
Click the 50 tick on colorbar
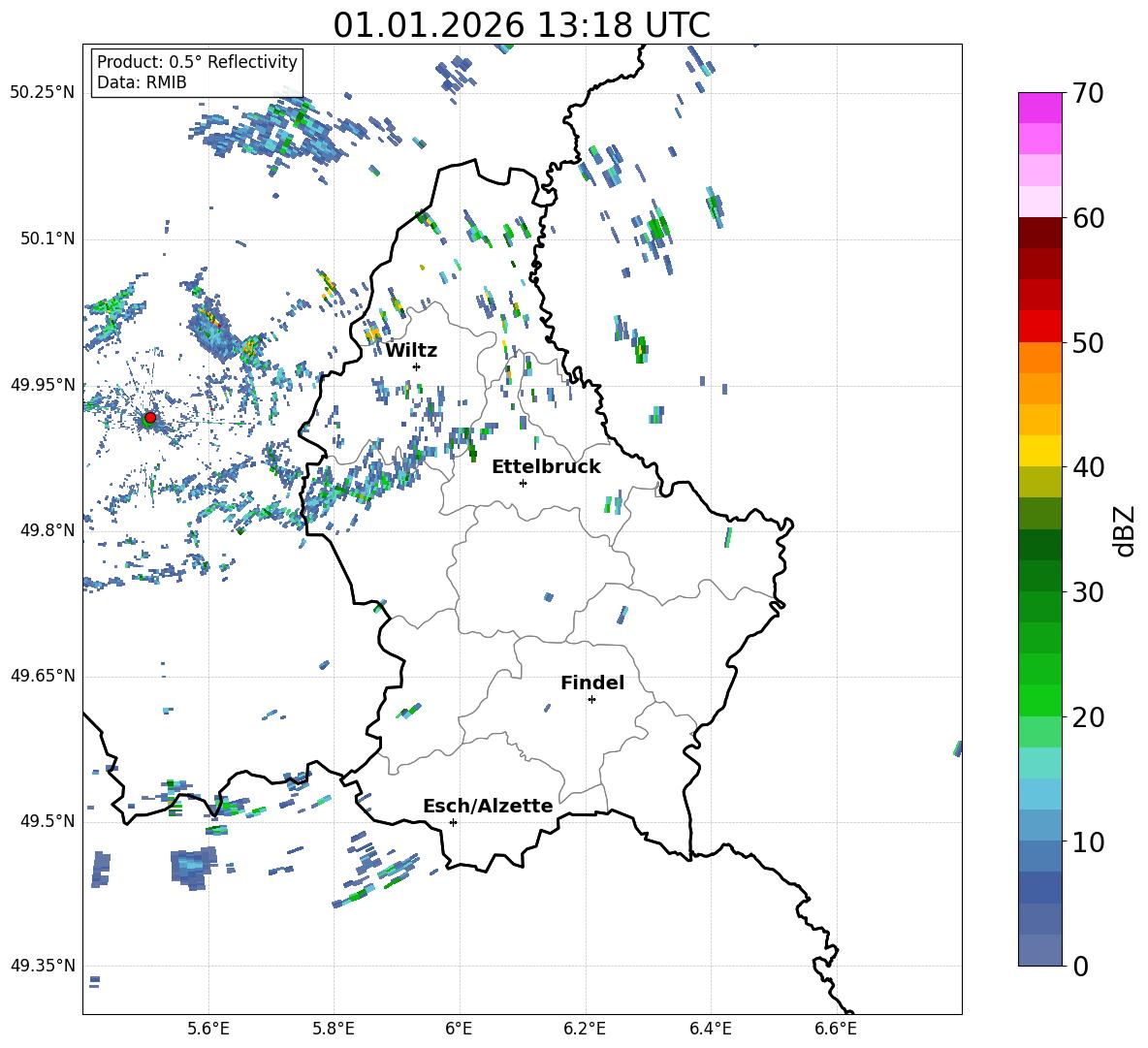click(1087, 342)
